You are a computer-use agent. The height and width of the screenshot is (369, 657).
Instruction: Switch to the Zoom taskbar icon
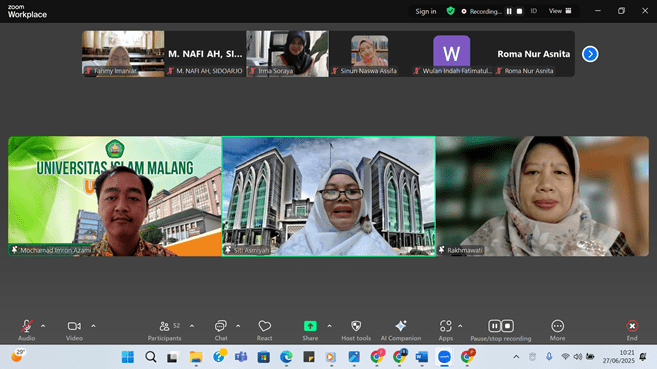point(444,357)
